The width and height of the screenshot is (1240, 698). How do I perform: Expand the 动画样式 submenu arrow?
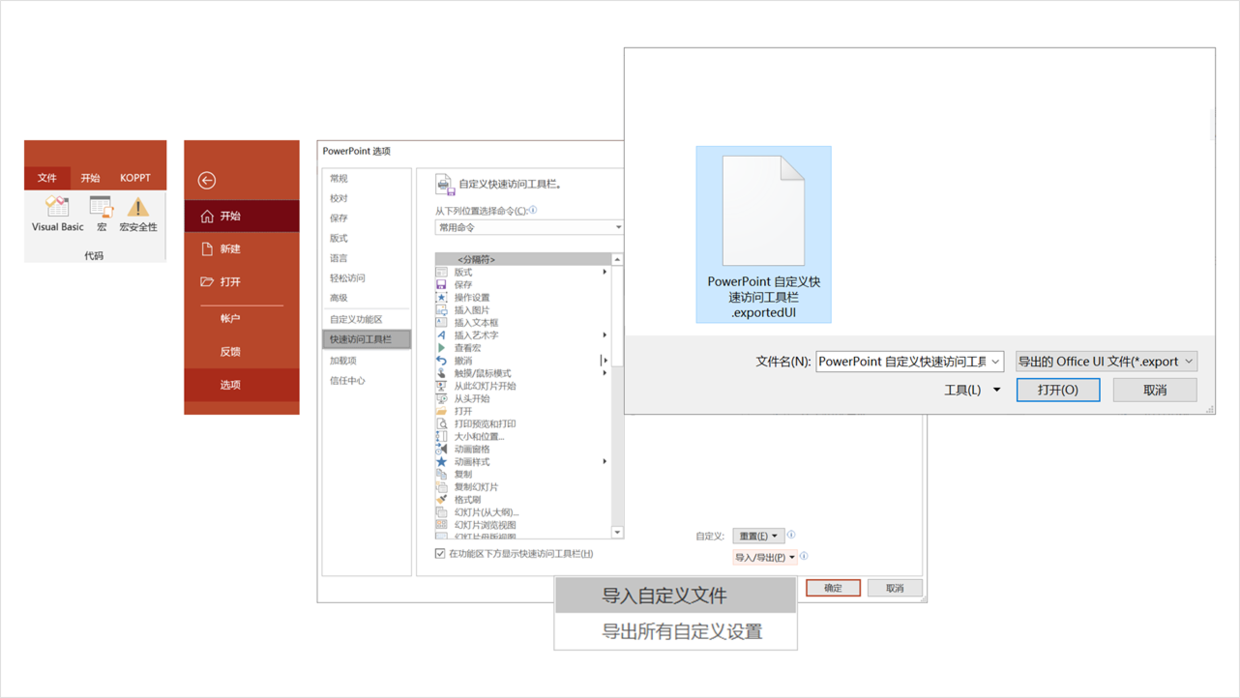pyautogui.click(x=605, y=462)
